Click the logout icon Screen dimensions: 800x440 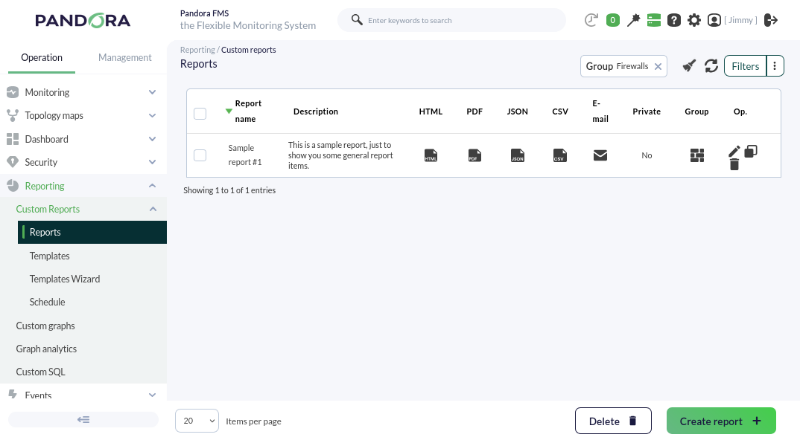pos(771,20)
